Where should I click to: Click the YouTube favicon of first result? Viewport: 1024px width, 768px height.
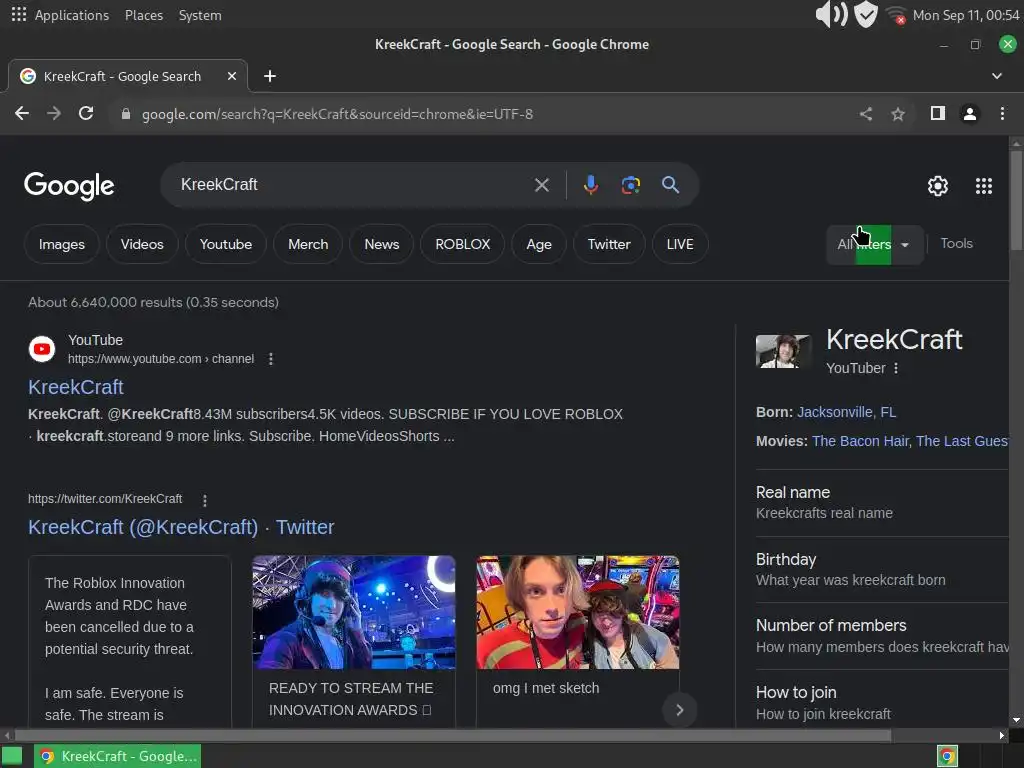point(42,349)
